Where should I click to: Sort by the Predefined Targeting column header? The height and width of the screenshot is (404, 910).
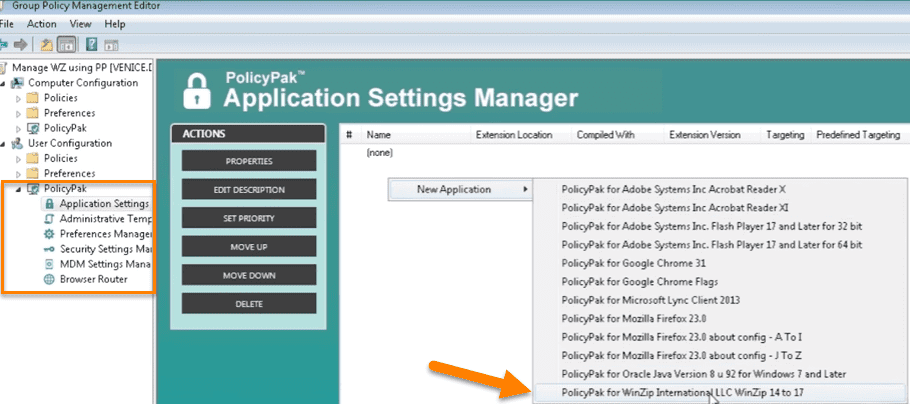point(858,135)
